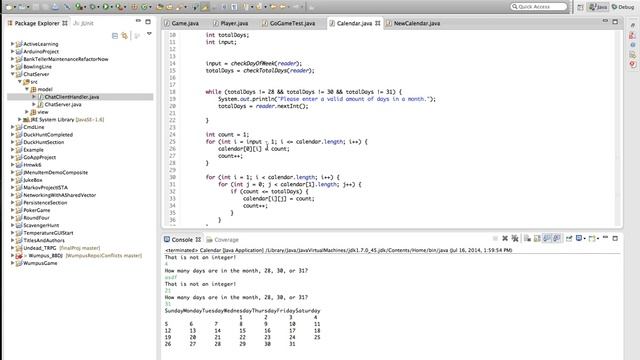Click the Open Console icon
The width and height of the screenshot is (640, 360).
(592, 238)
